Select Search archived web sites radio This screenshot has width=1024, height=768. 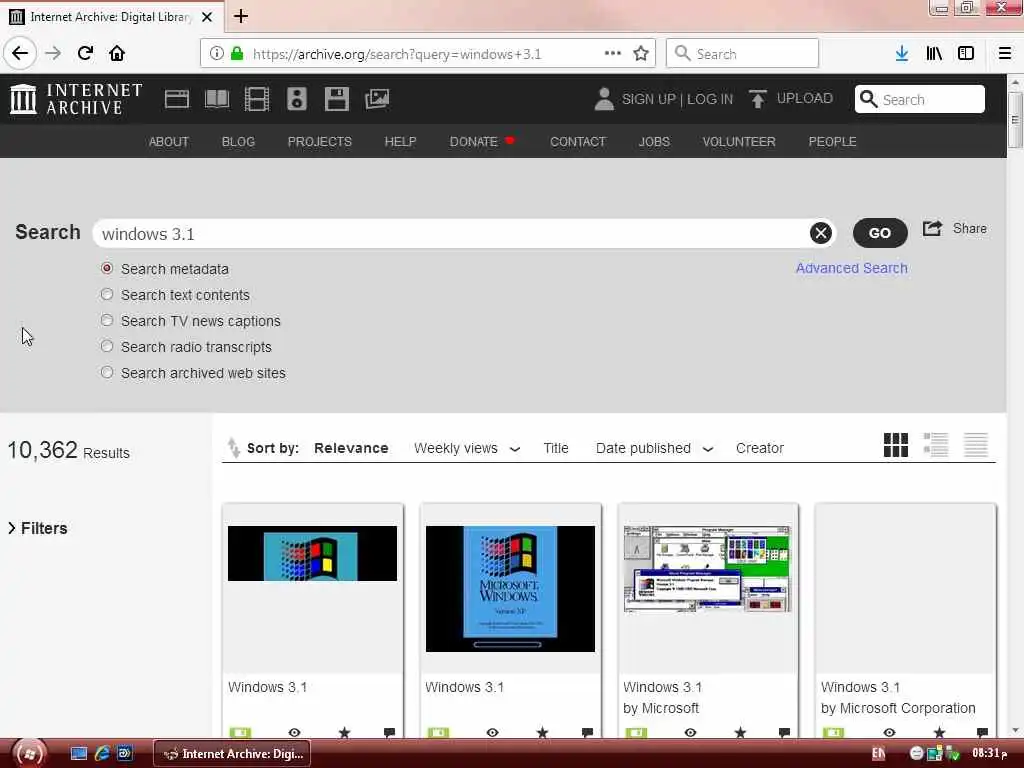pyautogui.click(x=107, y=372)
